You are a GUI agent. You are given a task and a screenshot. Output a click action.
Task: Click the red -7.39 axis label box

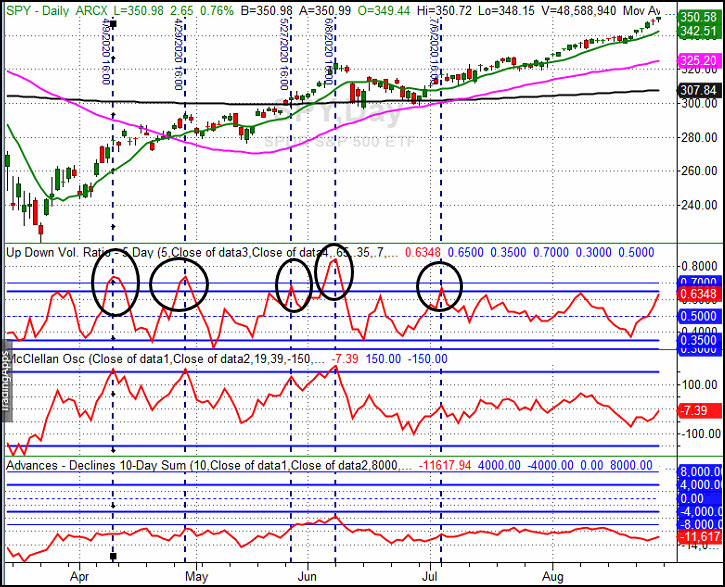(x=698, y=410)
